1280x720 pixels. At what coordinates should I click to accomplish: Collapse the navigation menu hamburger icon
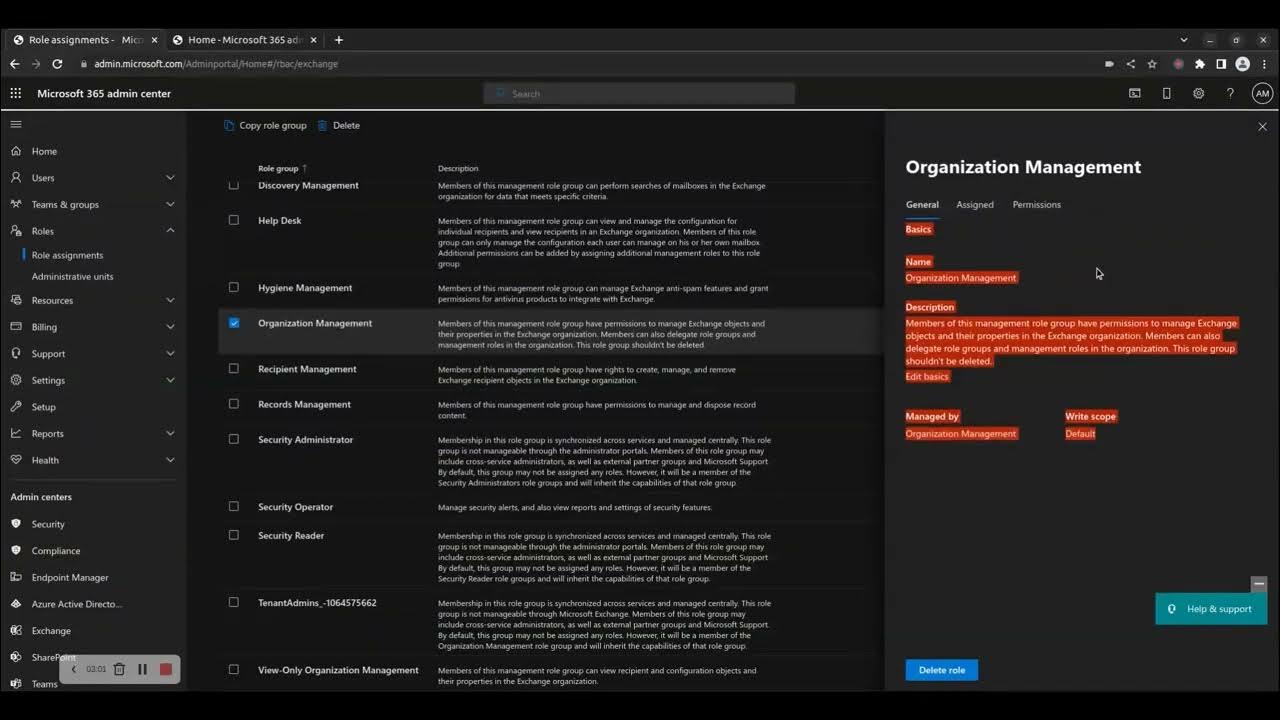16,124
